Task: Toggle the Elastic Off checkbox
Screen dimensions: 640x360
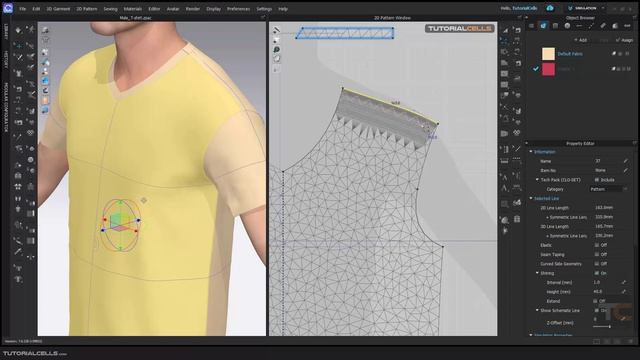Action: click(x=597, y=245)
